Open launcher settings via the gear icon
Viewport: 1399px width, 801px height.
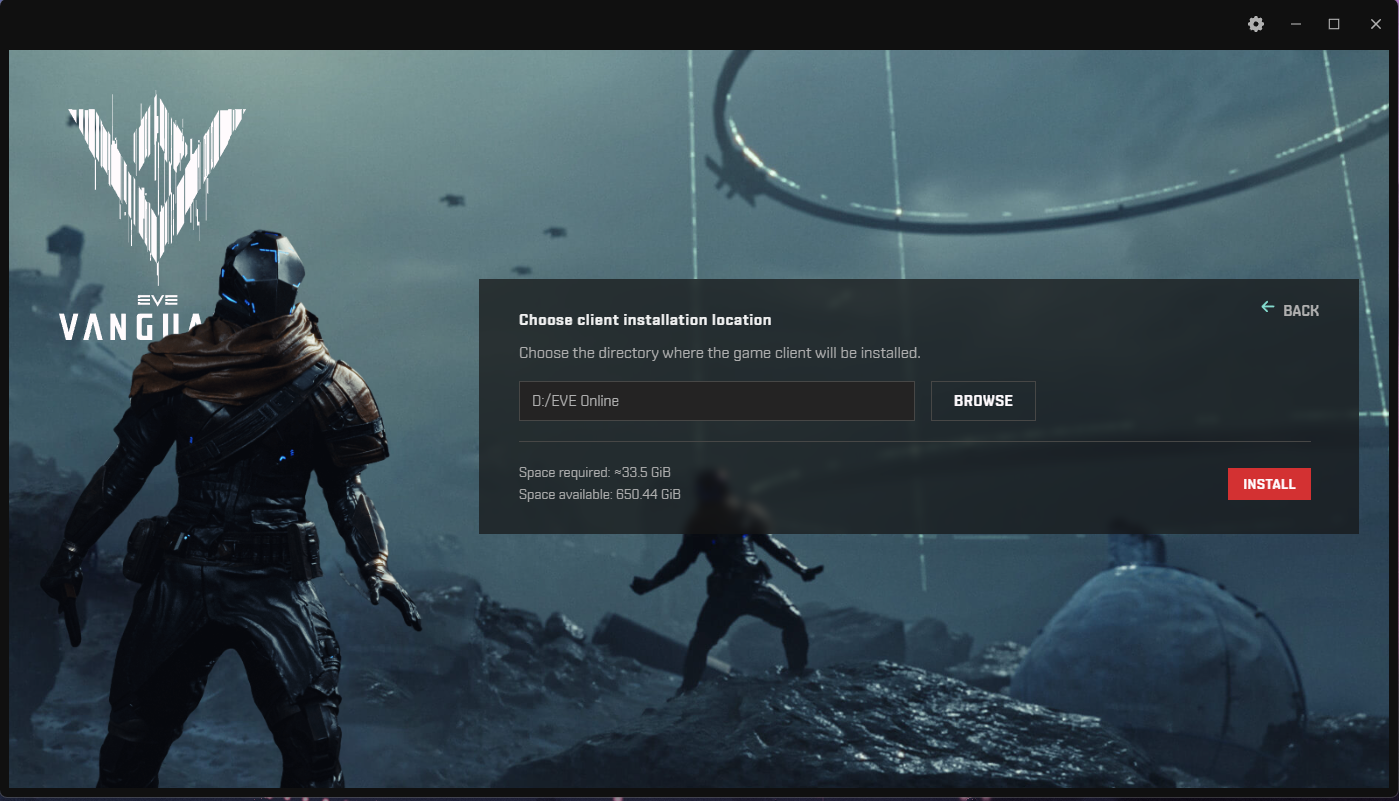(x=1256, y=24)
